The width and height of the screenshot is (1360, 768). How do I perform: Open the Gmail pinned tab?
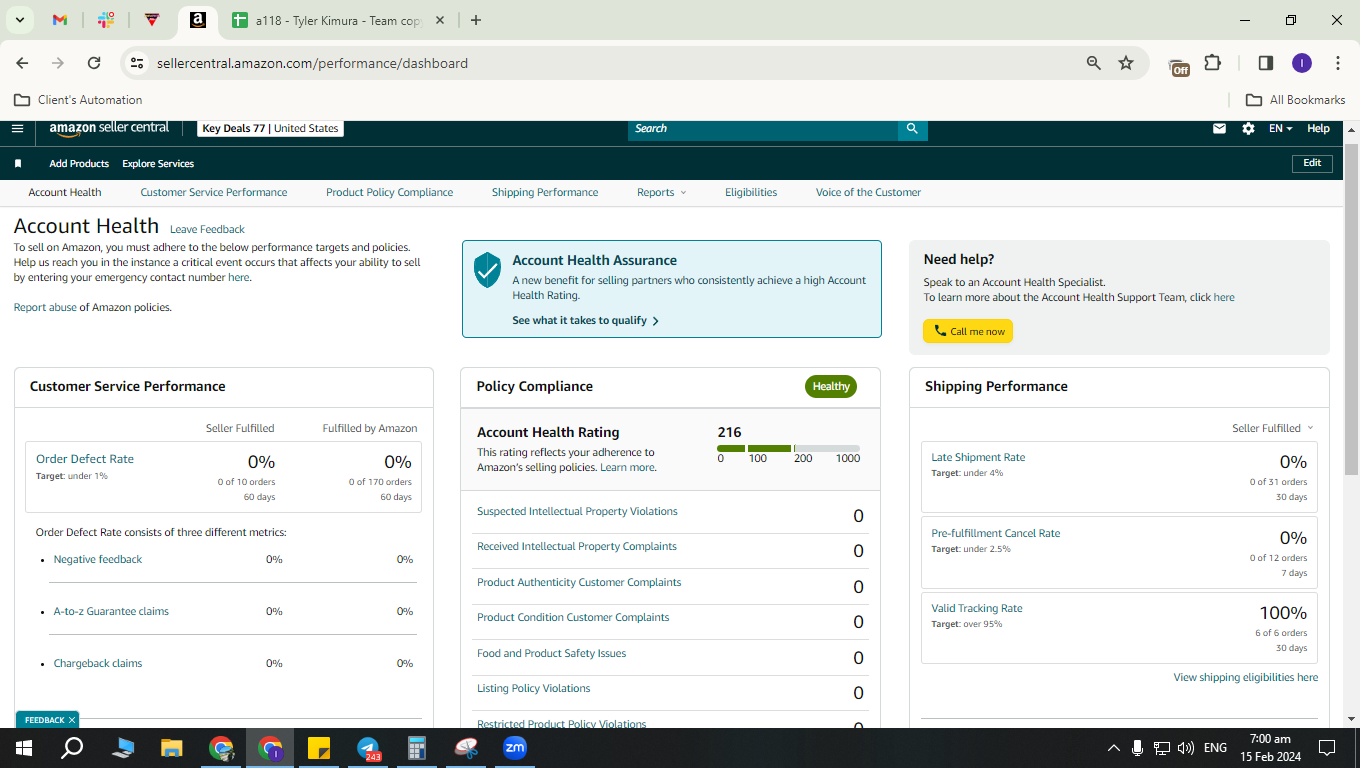[59, 20]
